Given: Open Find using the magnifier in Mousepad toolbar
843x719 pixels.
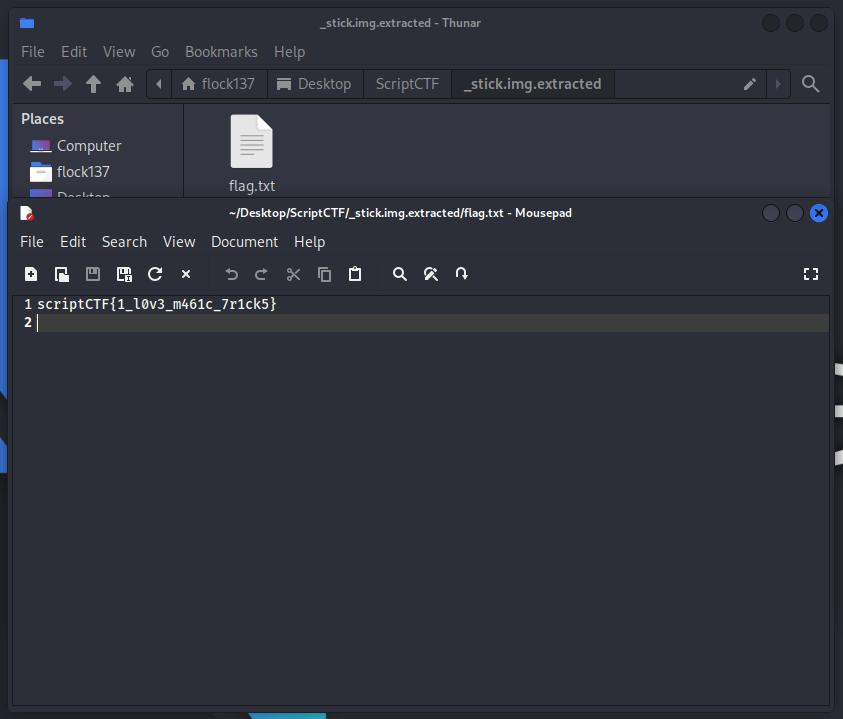Looking at the screenshot, I should point(400,274).
